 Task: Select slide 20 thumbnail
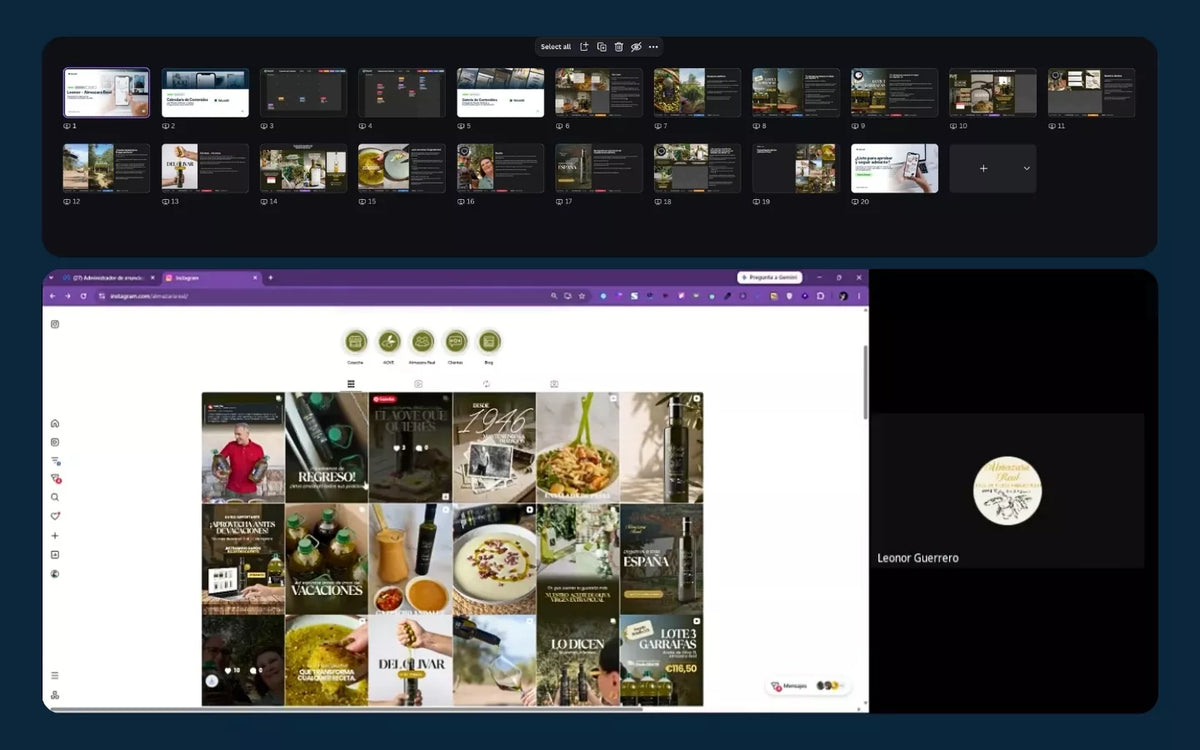click(x=895, y=168)
